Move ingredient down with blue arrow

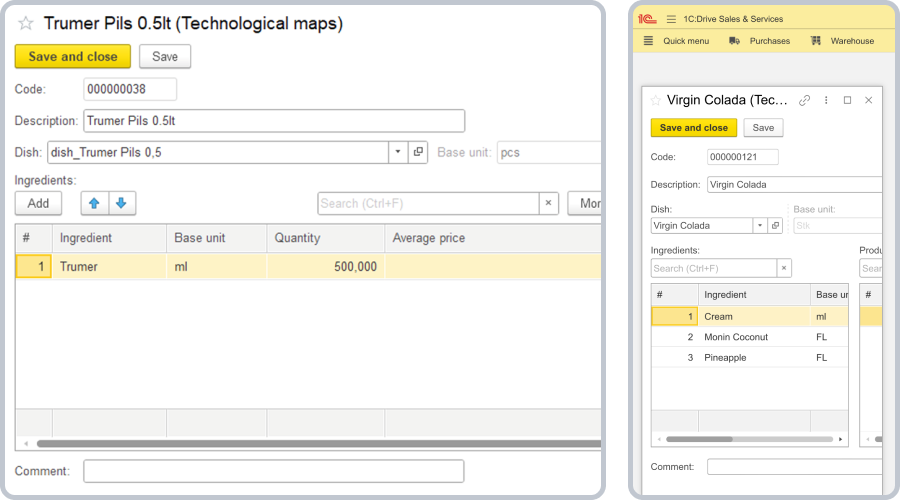point(122,203)
